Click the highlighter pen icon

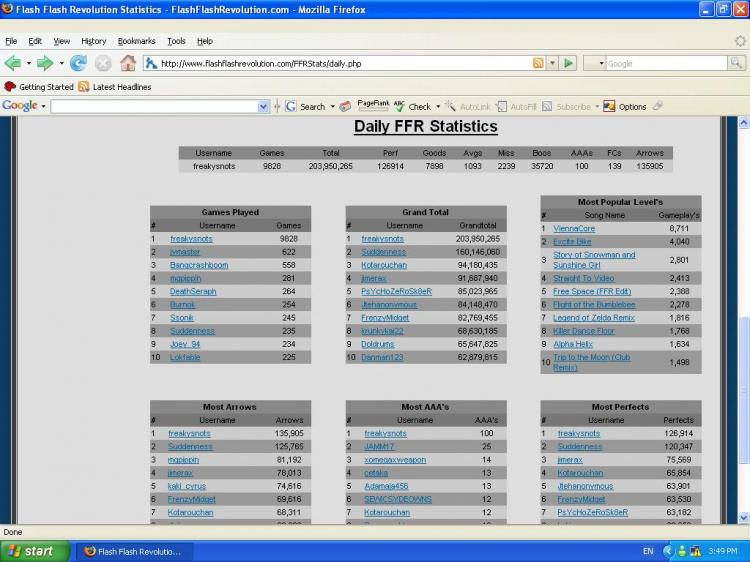pyautogui.click(x=658, y=106)
